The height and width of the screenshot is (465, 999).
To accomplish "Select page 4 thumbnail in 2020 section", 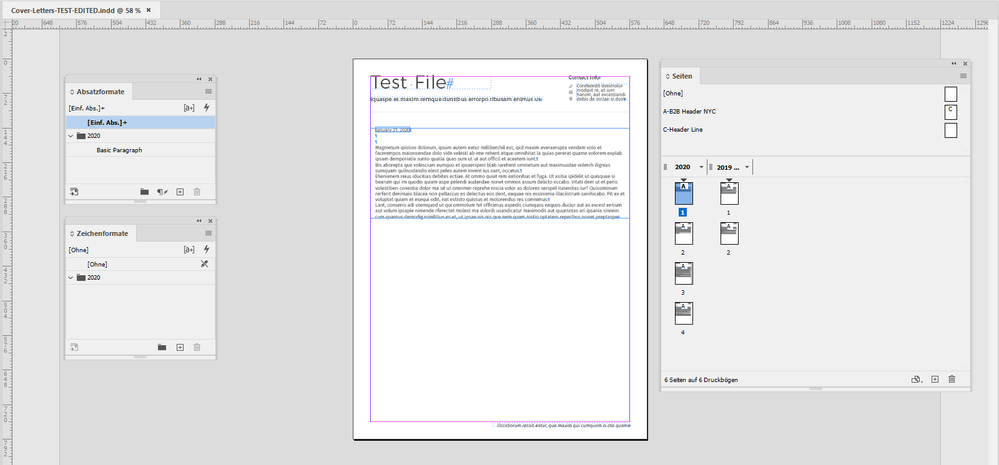I will click(683, 313).
